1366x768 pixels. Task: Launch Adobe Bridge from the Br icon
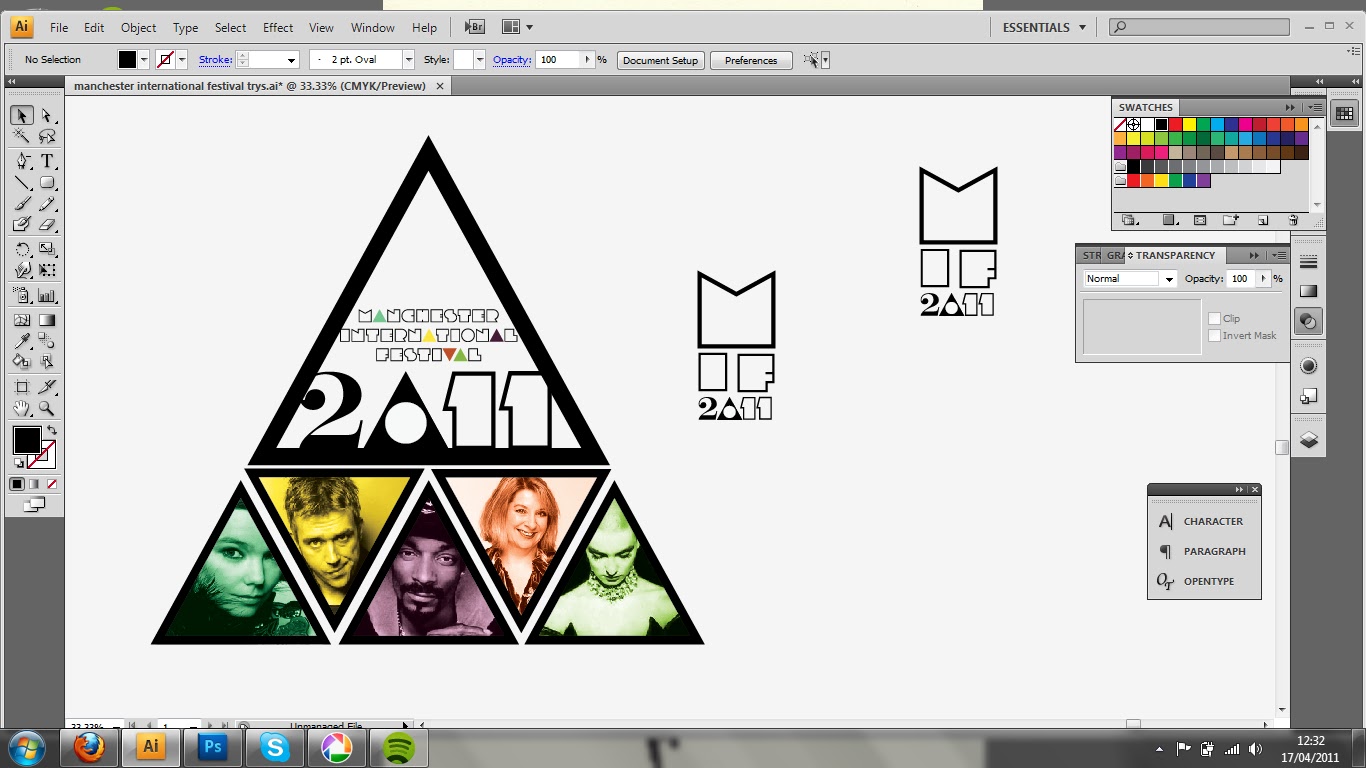[473, 27]
